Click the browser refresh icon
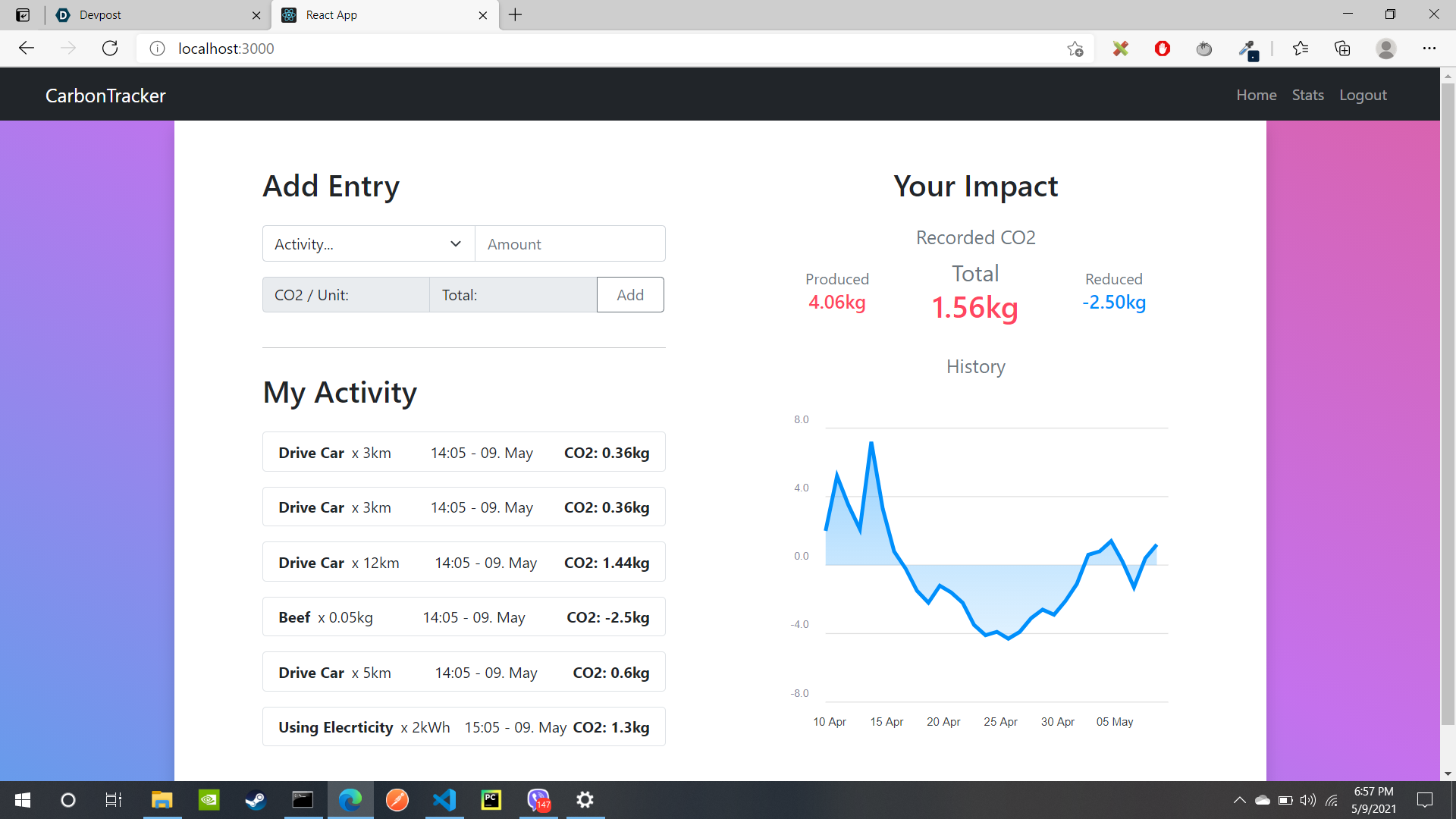The height and width of the screenshot is (819, 1456). tap(110, 49)
